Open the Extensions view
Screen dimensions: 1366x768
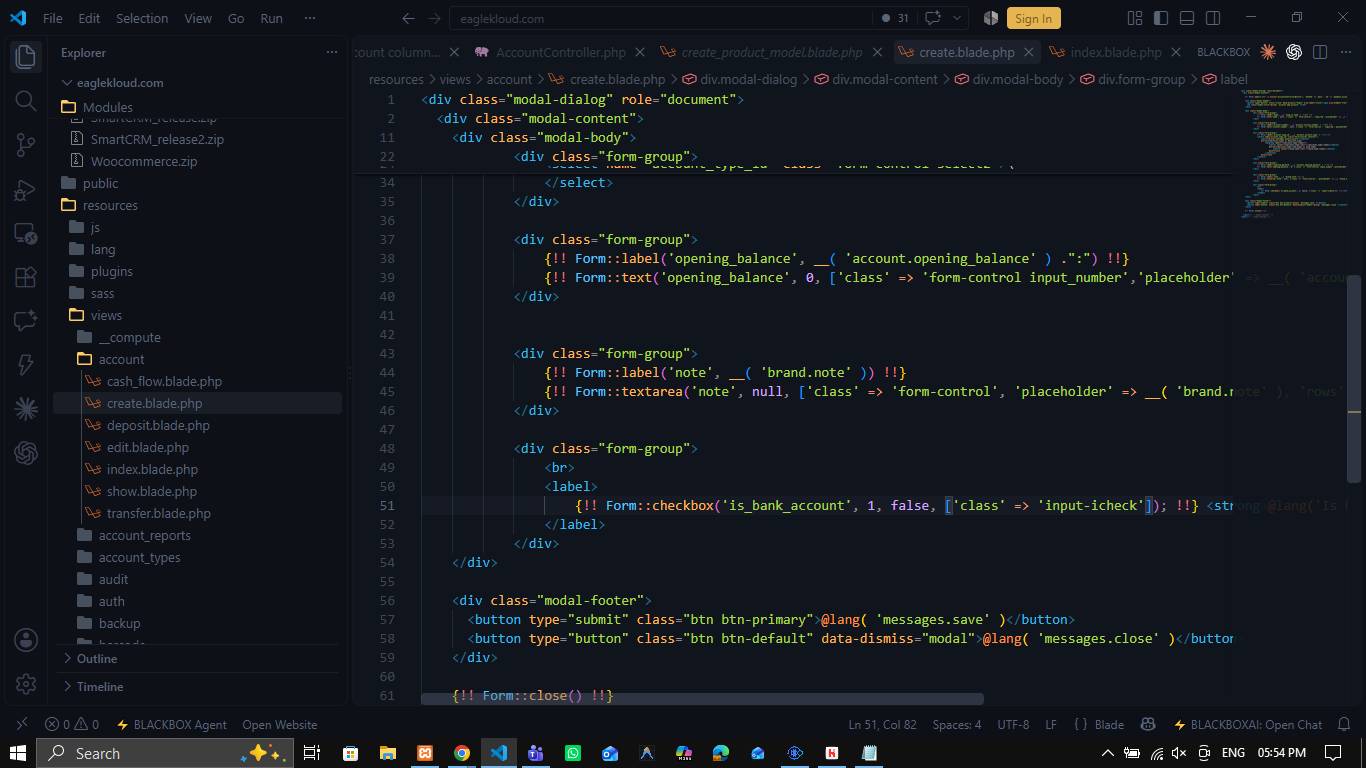(26, 277)
